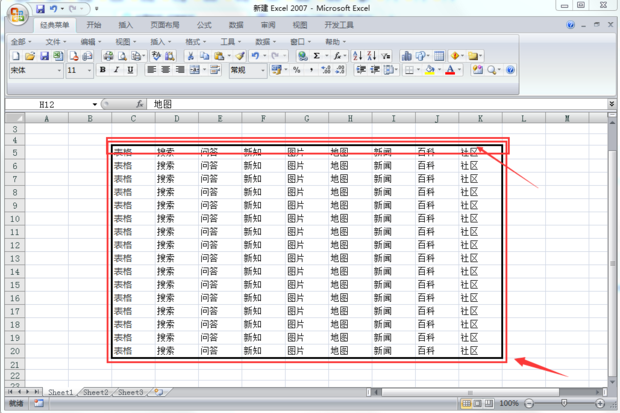Switch to the 开发工具 ribbon tab
The width and height of the screenshot is (620, 413).
tap(339, 25)
